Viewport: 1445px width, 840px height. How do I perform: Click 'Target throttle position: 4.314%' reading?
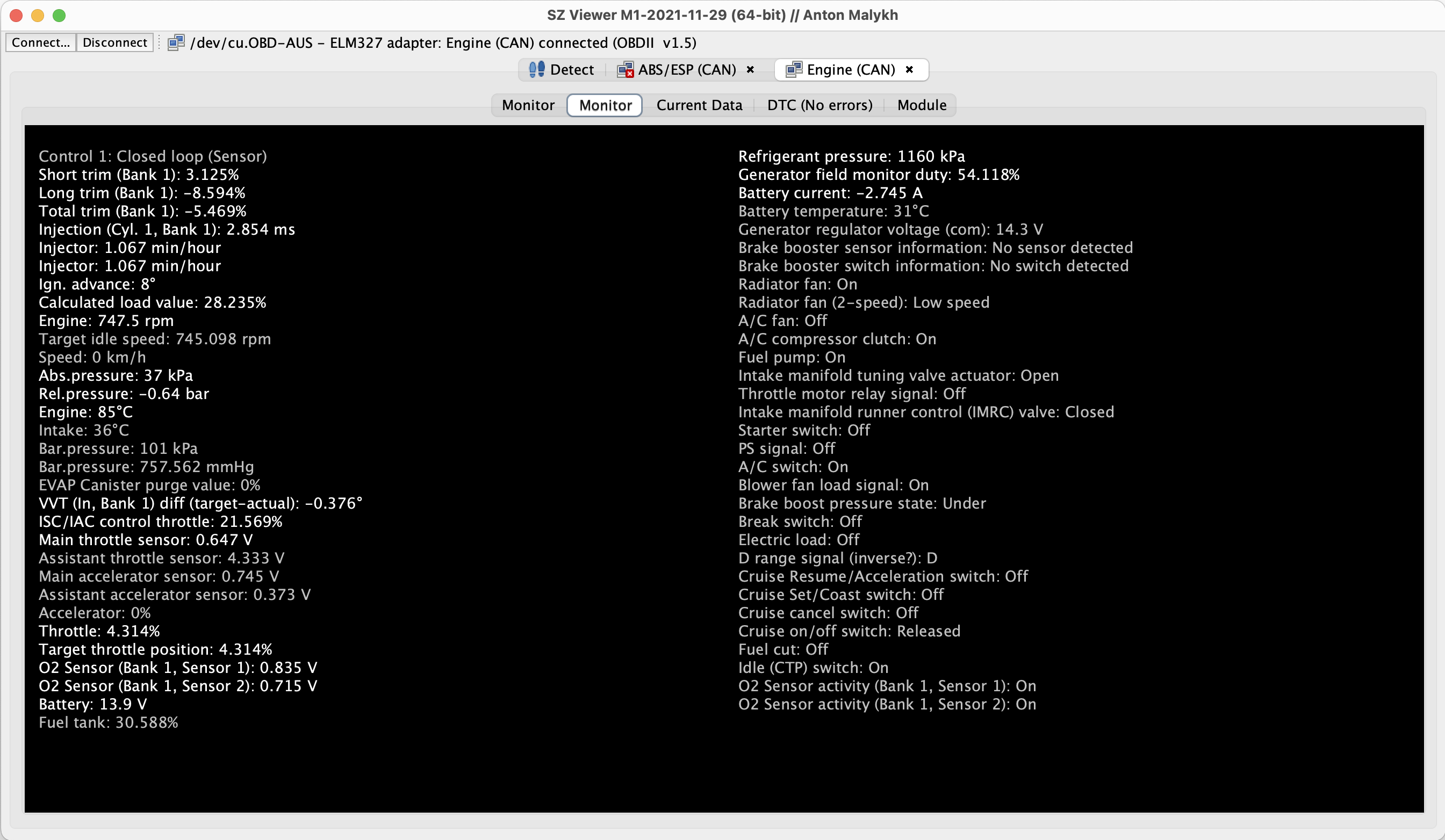tap(155, 650)
